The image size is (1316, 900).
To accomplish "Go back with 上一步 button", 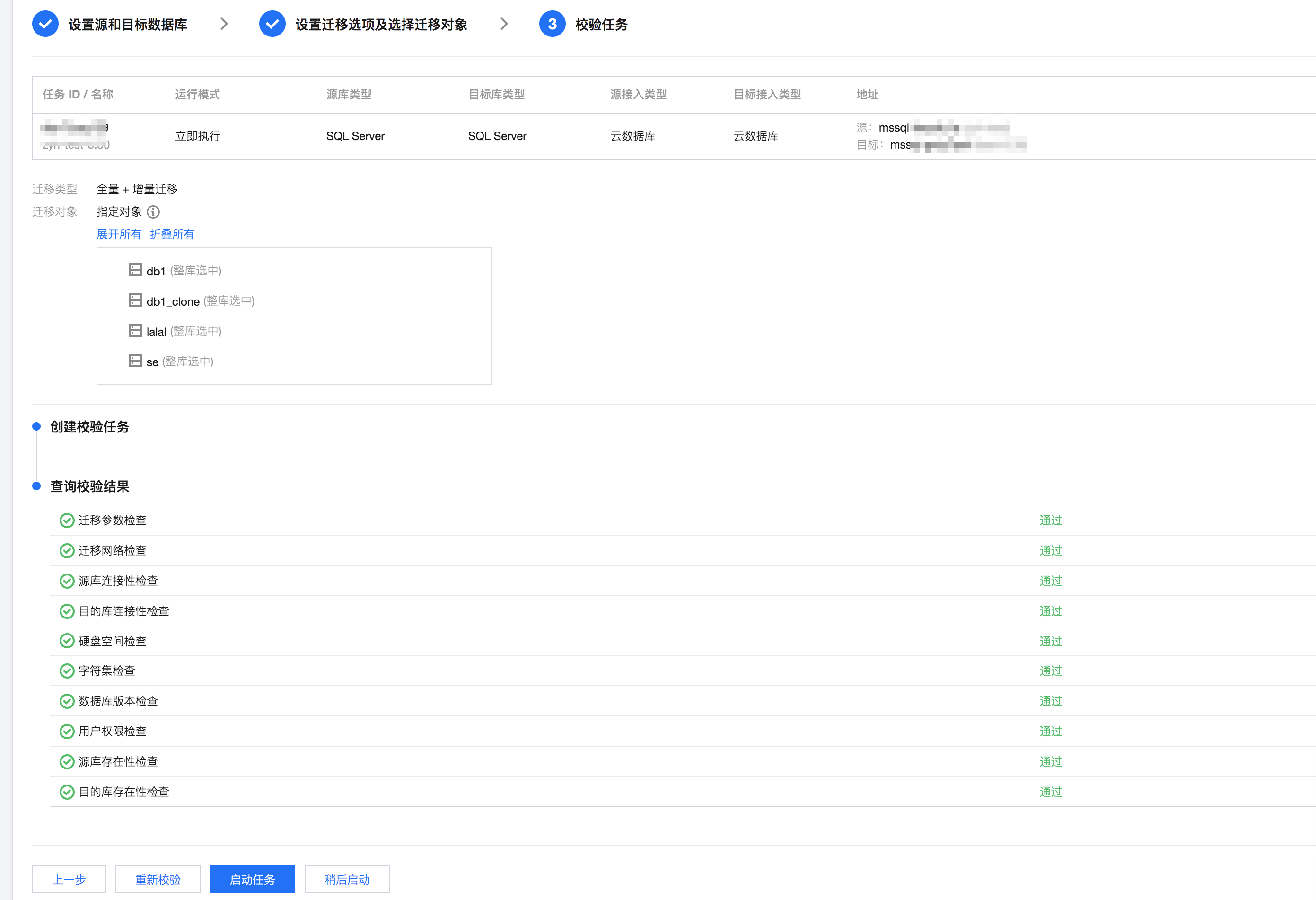I will [x=69, y=880].
